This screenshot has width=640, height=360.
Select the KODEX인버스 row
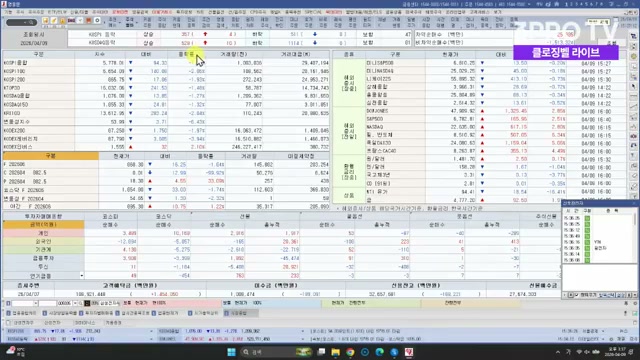pos(166,147)
